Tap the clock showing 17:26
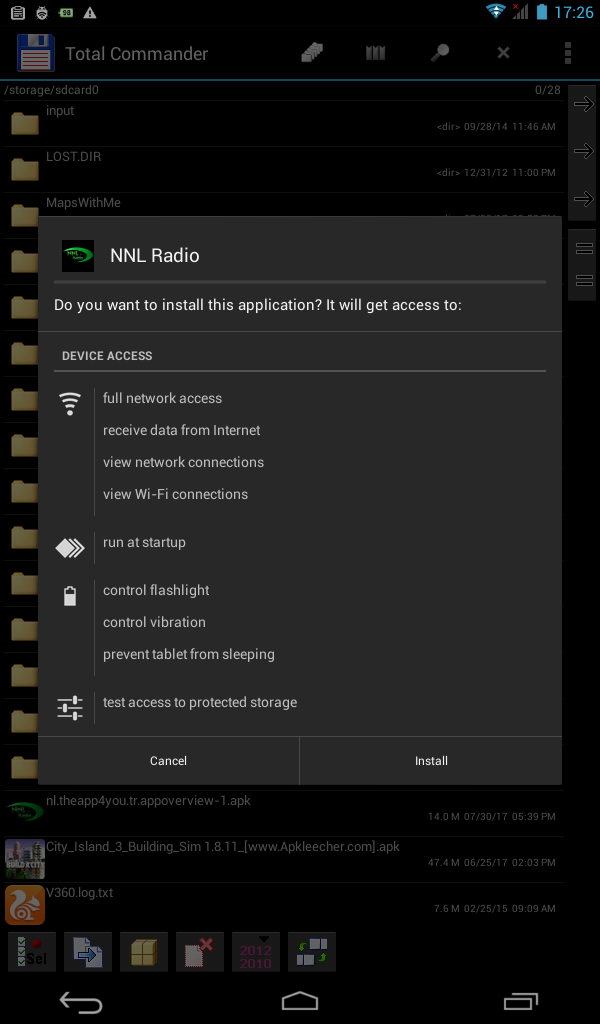This screenshot has height=1024, width=600. click(x=573, y=12)
